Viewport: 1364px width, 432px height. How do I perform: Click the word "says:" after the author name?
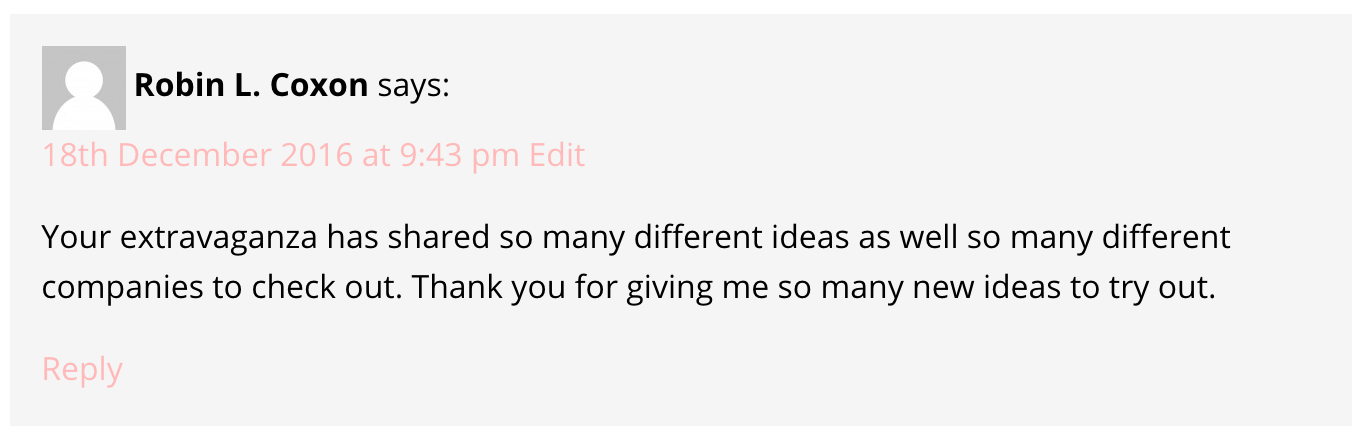413,86
